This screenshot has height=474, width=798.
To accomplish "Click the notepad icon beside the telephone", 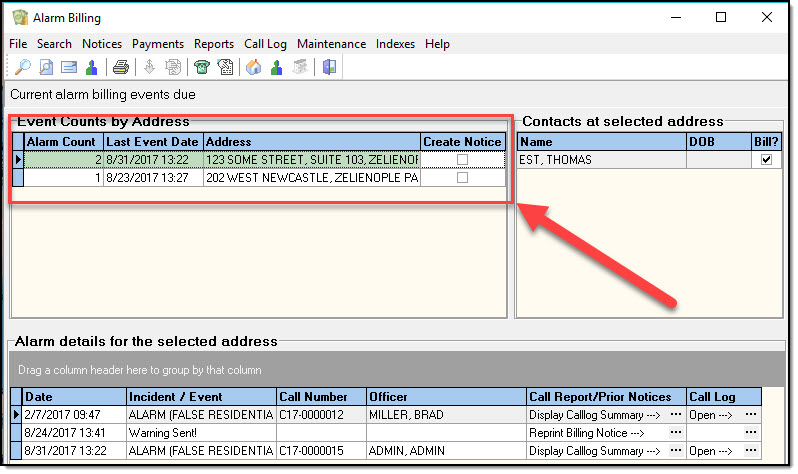I will (x=226, y=67).
